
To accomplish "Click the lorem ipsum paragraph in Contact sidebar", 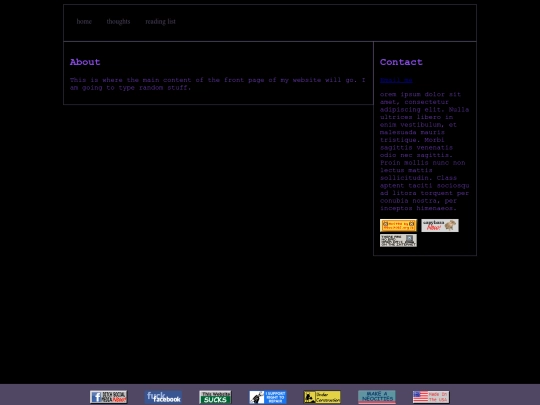I will 425,151.
